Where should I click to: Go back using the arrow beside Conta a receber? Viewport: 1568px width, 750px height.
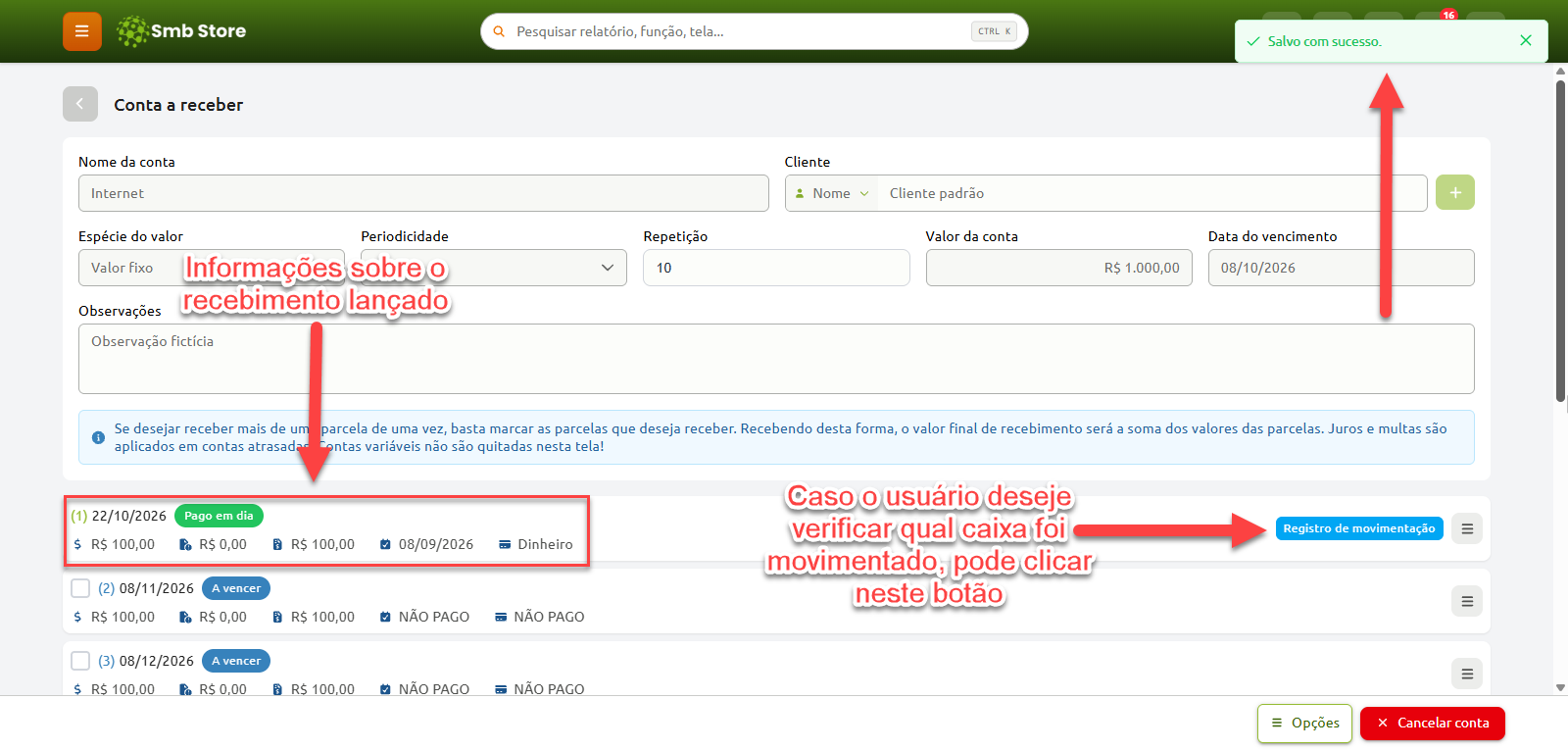(x=80, y=104)
